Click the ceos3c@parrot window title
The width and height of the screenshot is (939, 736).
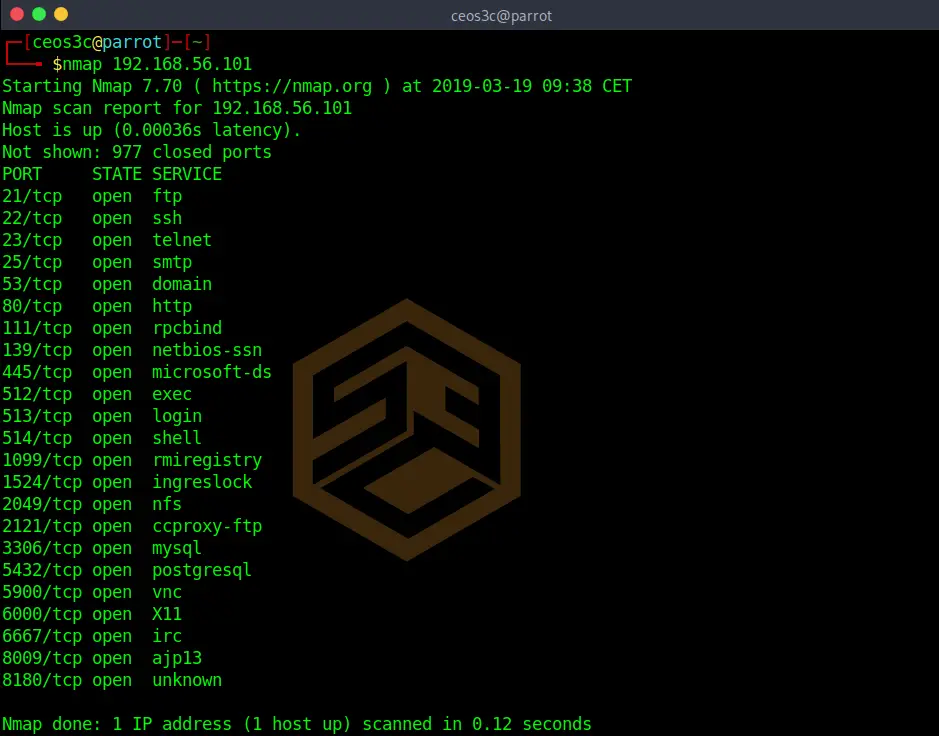tap(501, 16)
